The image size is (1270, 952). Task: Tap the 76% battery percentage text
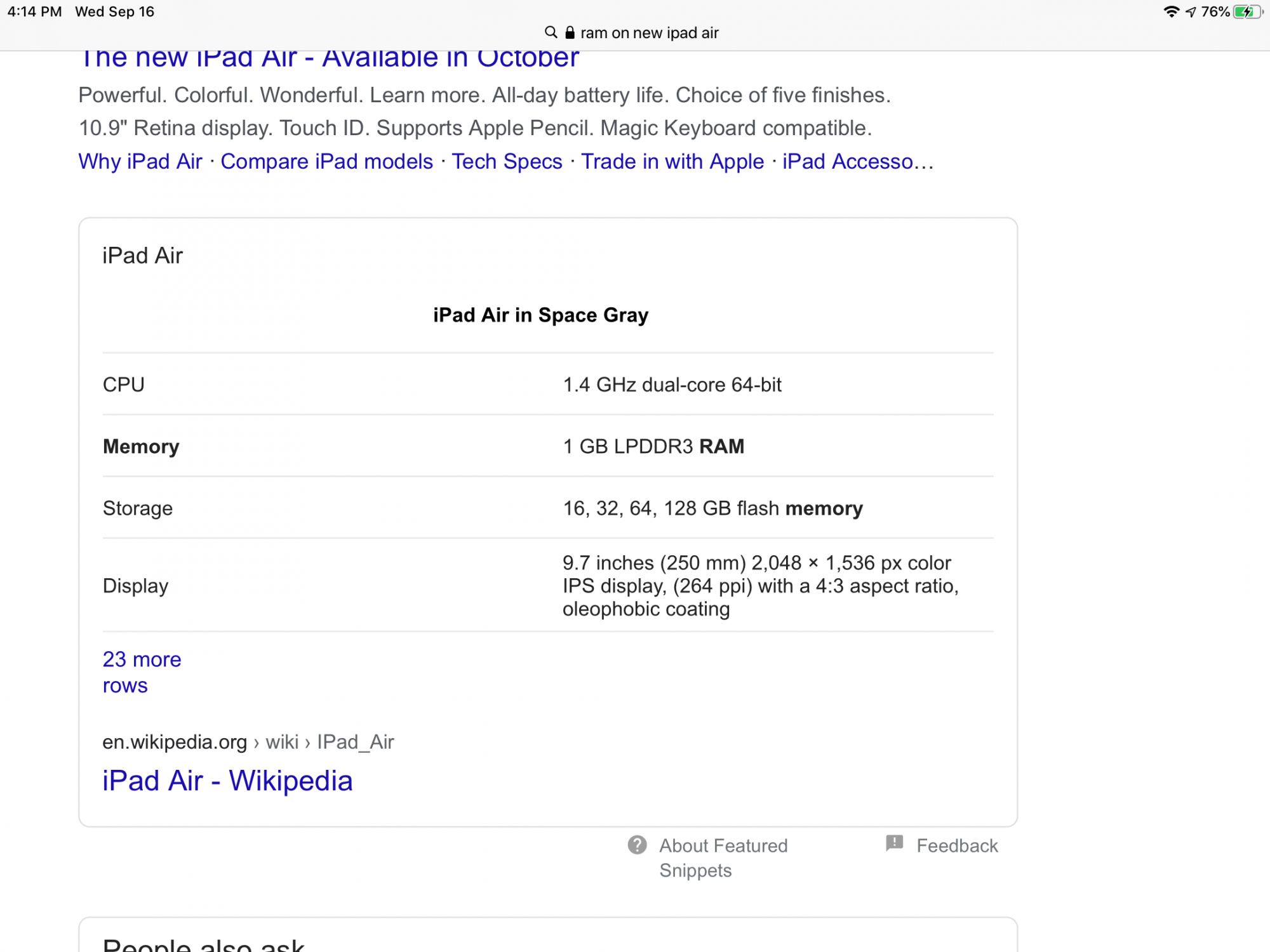(x=1215, y=12)
